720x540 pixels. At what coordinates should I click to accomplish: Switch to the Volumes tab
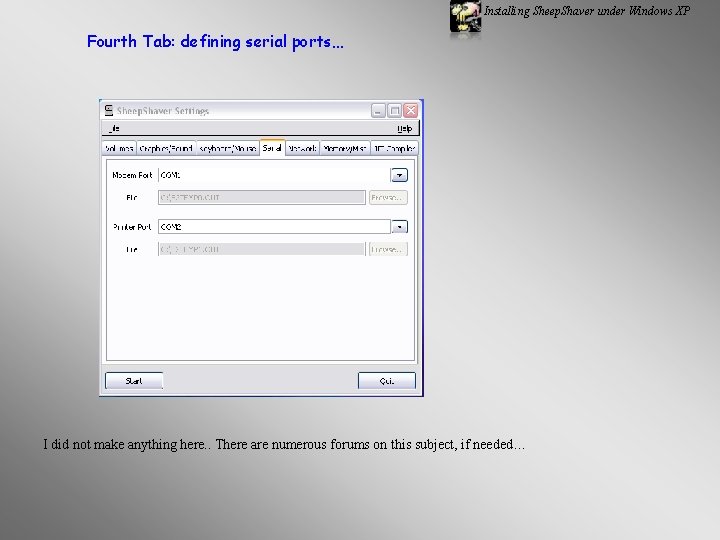(119, 148)
